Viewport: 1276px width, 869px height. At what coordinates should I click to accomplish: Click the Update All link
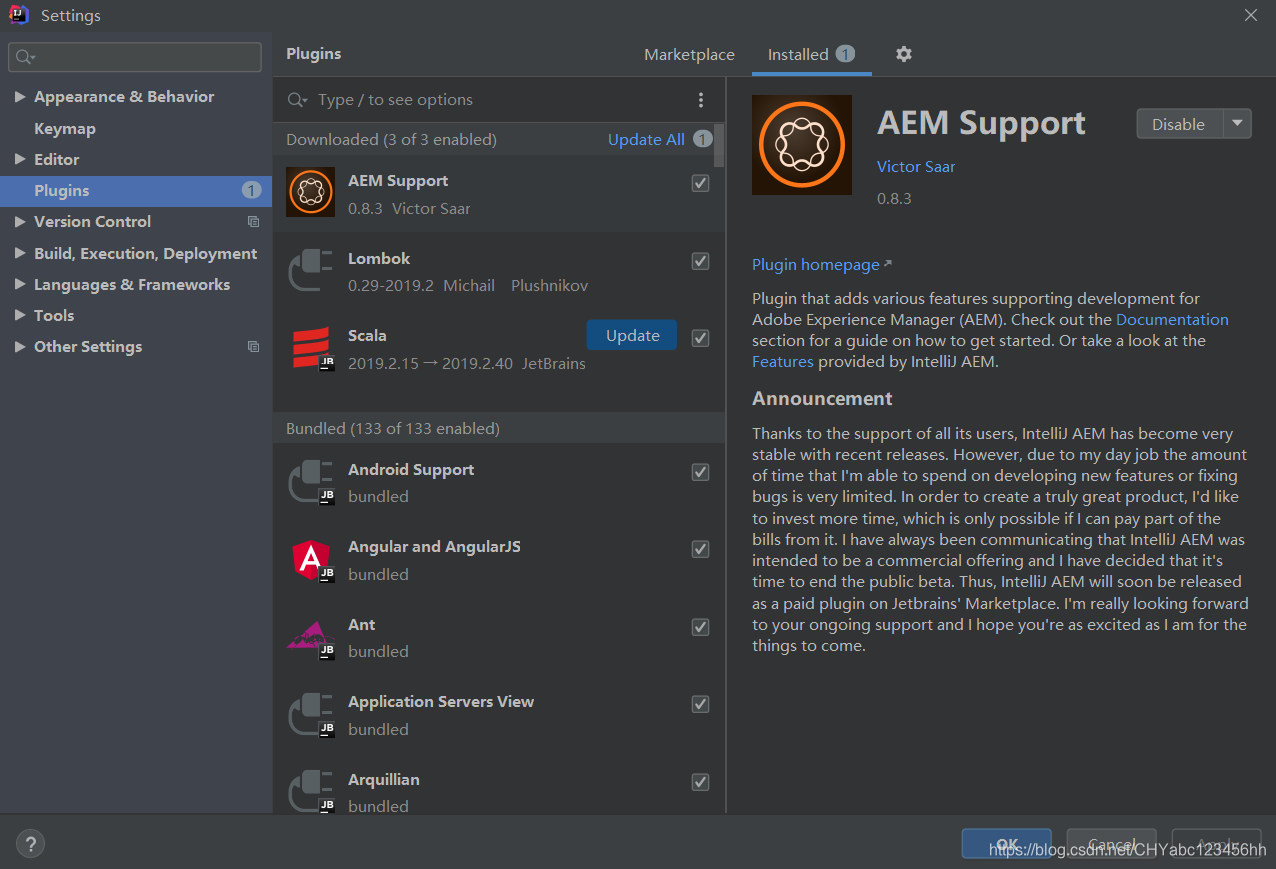pos(646,140)
